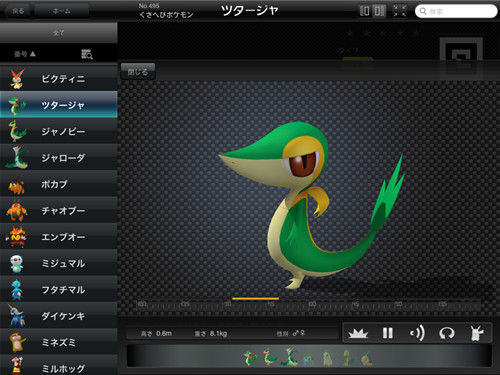Tap the No.495 number label

[149, 6]
